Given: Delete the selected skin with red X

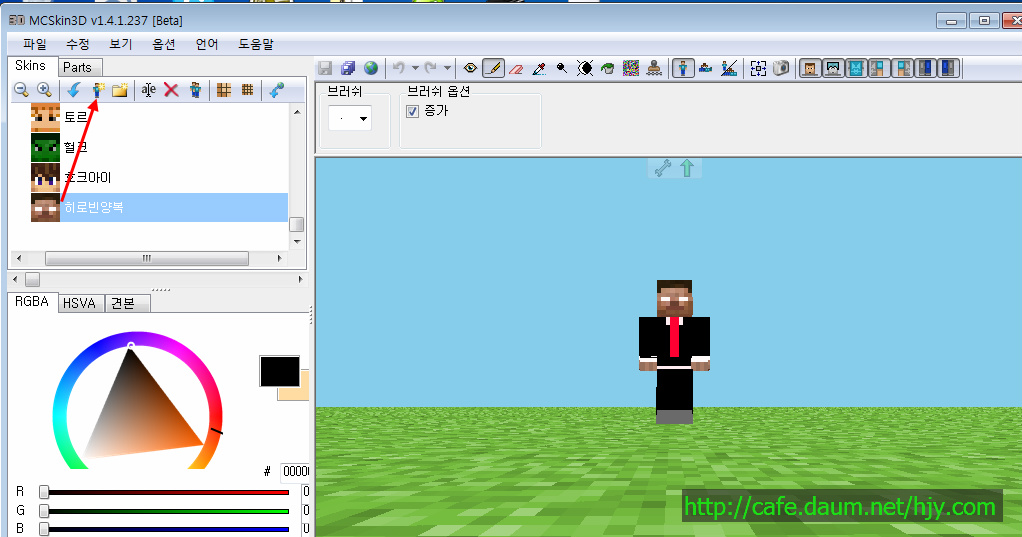Looking at the screenshot, I should (171, 90).
